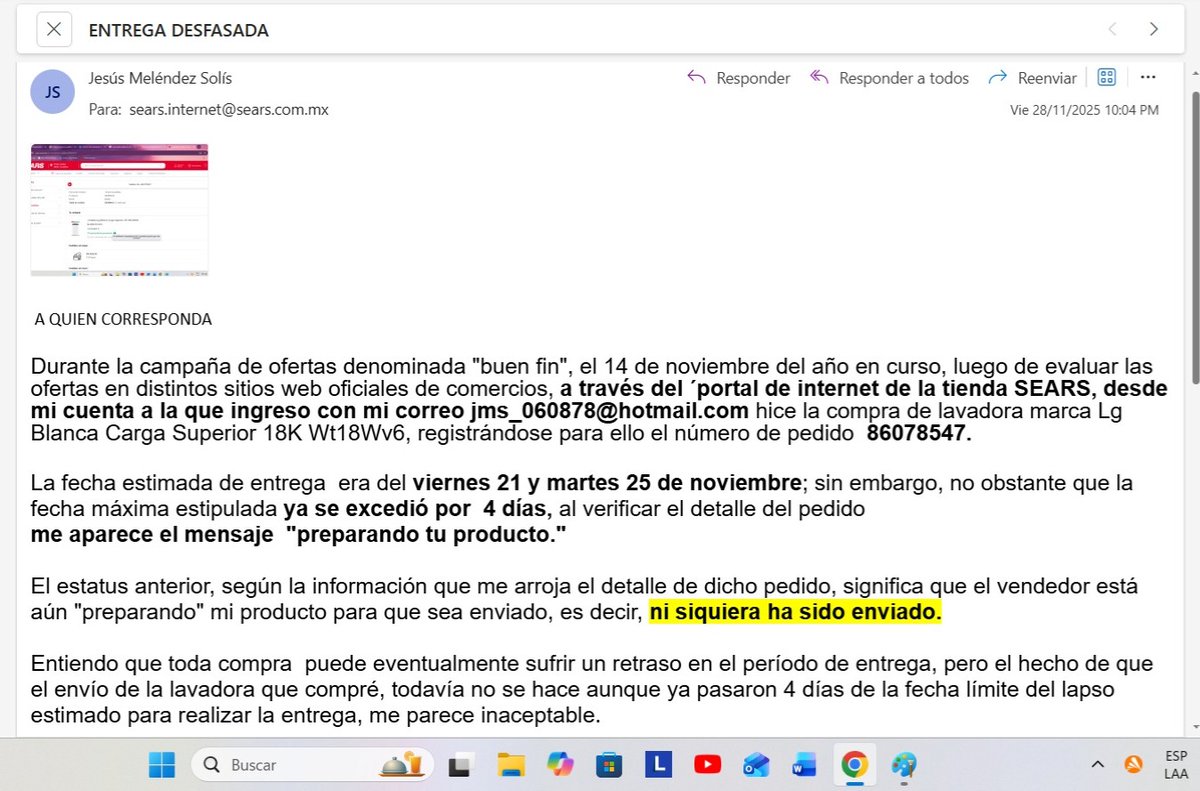Click the Responder button
Image resolution: width=1200 pixels, height=791 pixels.
738,78
